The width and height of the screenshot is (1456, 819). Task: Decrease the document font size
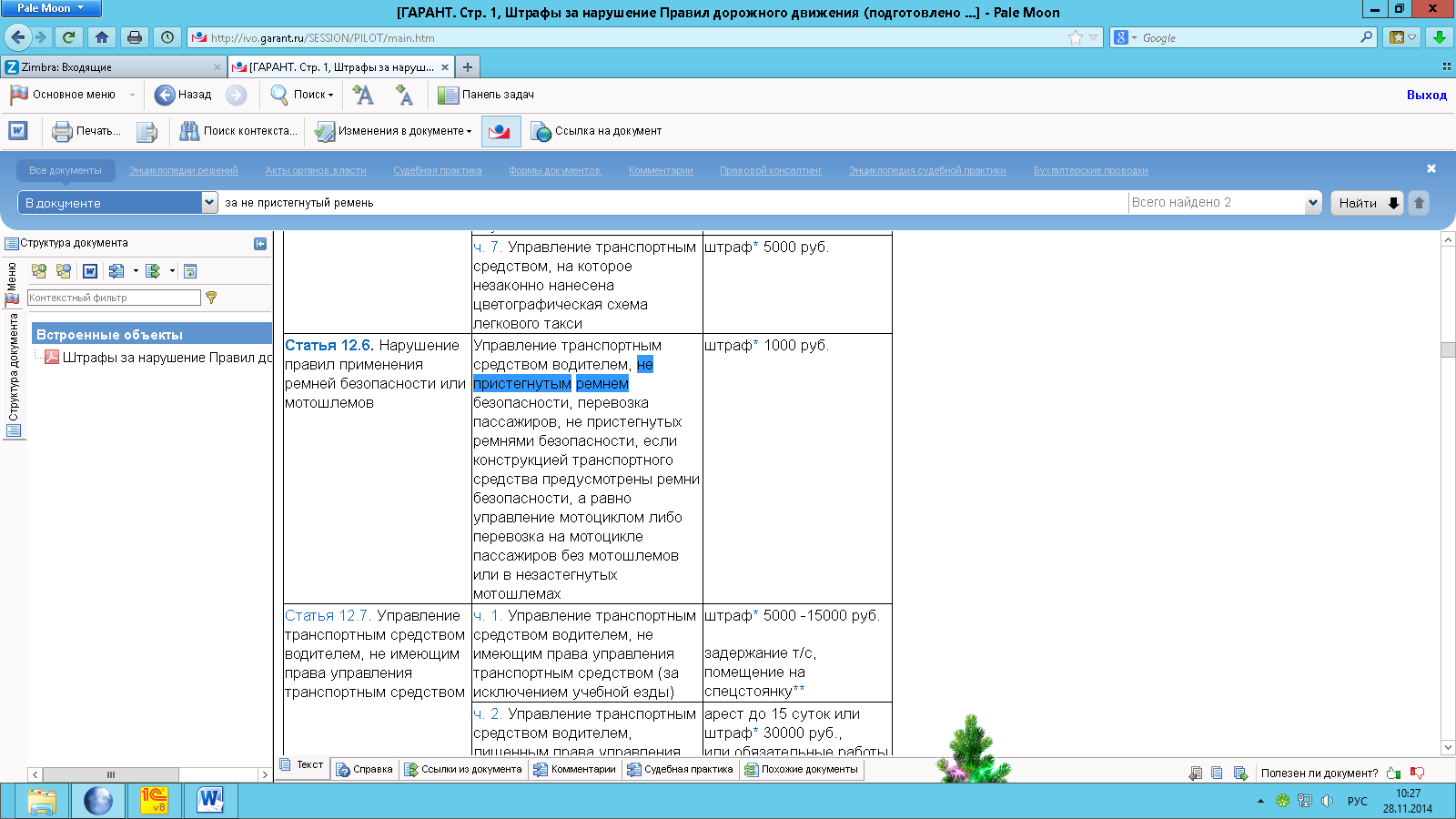[404, 95]
